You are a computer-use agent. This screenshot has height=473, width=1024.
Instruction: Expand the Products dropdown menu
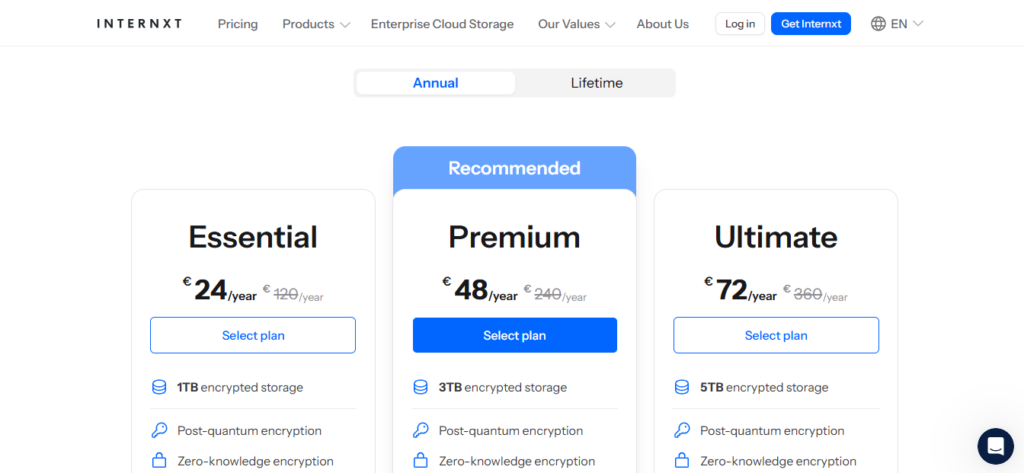point(316,24)
